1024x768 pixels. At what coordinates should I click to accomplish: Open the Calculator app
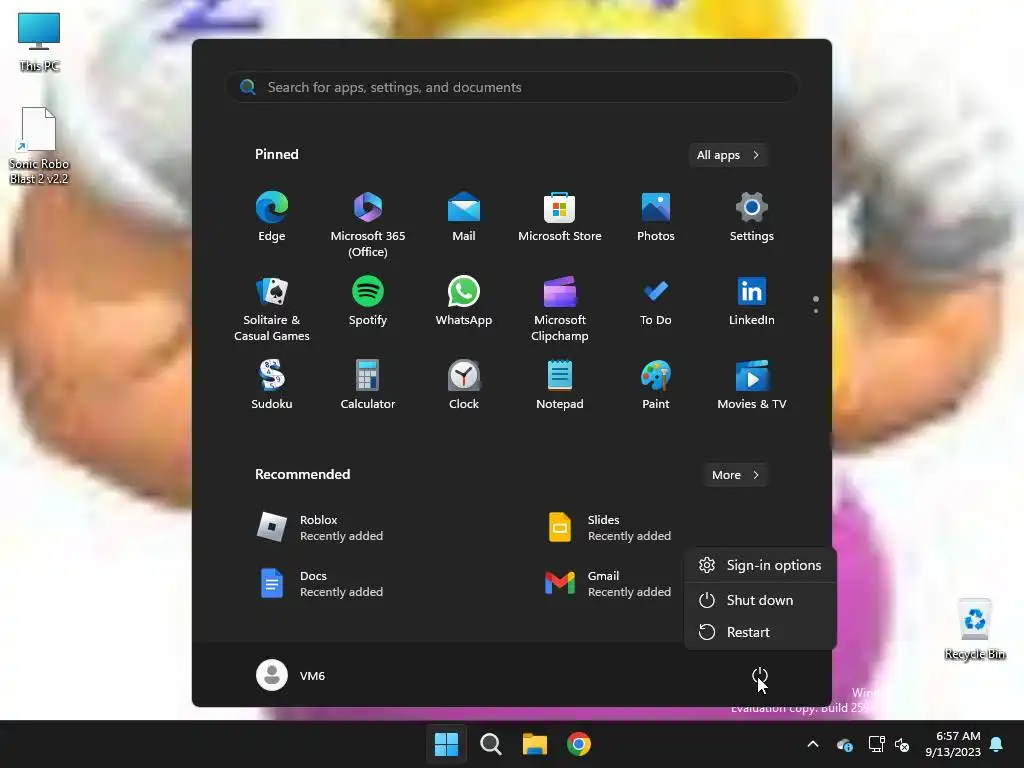[x=368, y=385]
